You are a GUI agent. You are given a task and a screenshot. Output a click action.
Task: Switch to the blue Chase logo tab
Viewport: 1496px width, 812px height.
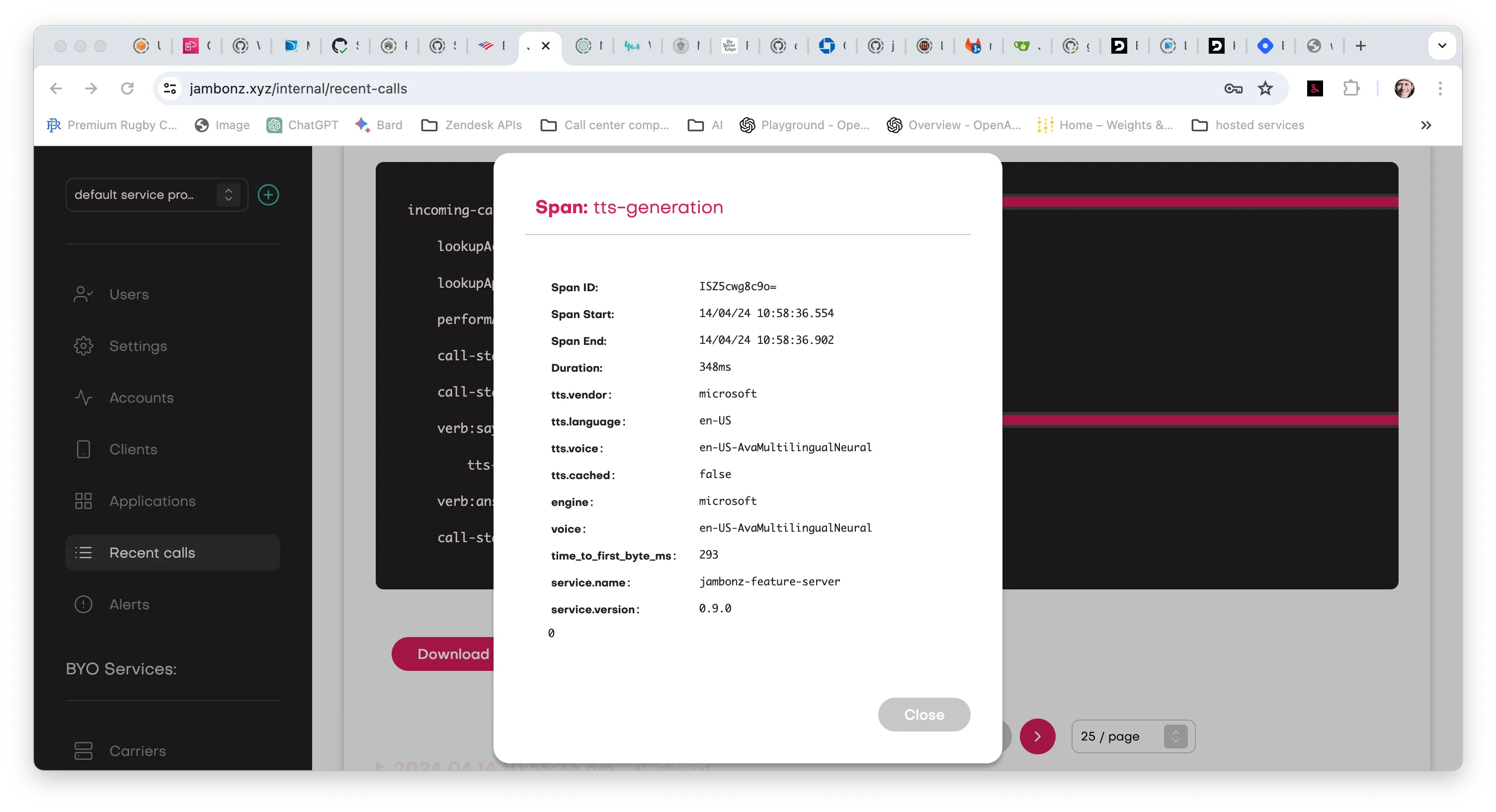827,45
